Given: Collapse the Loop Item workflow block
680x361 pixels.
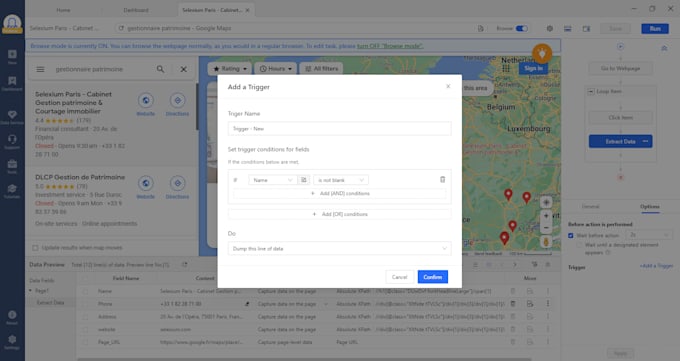Looking at the screenshot, I should click(591, 92).
